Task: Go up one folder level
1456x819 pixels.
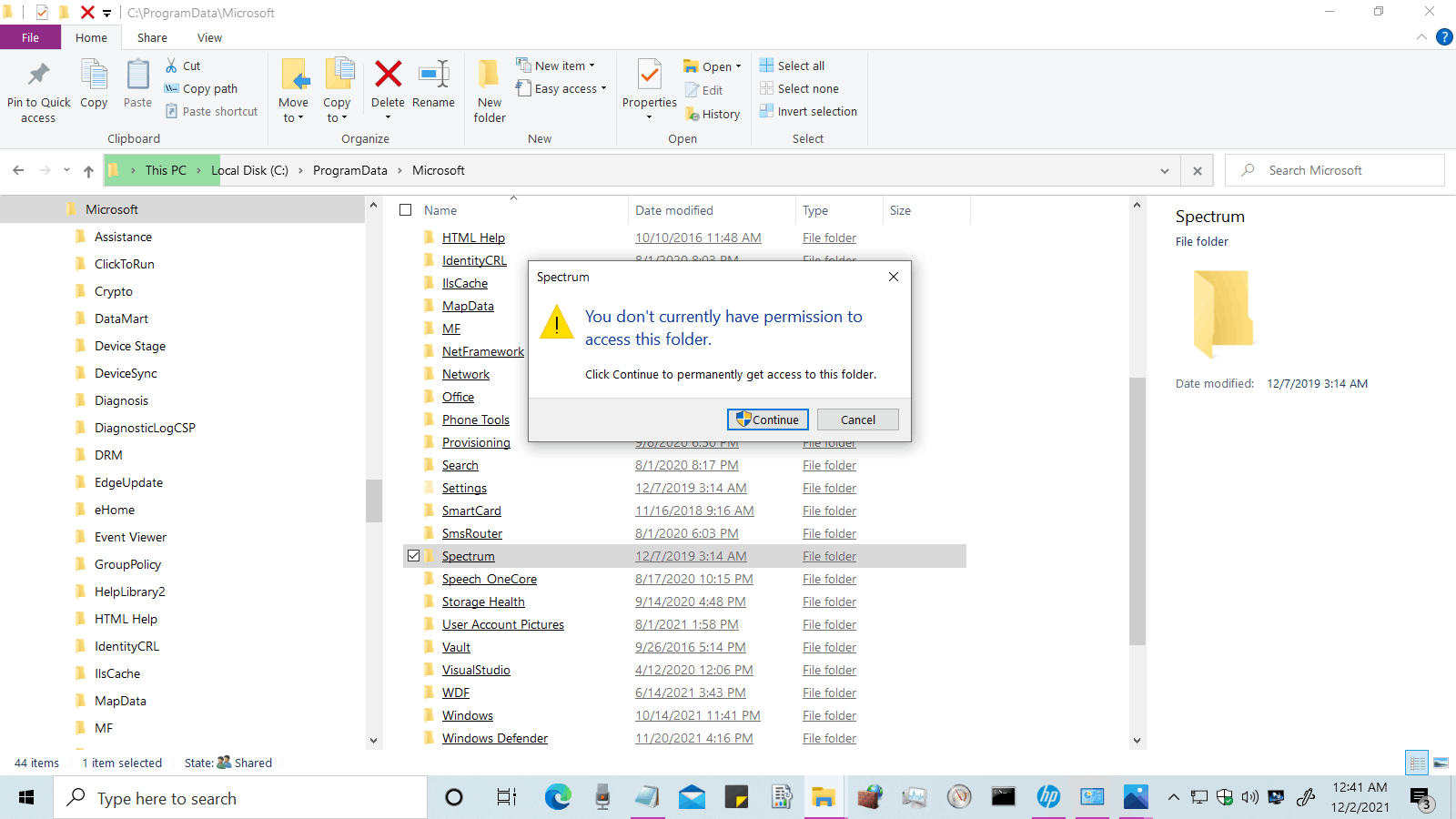Action: pos(88,170)
